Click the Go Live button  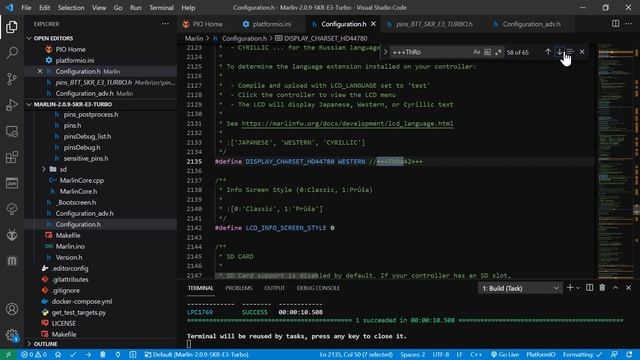(505, 354)
